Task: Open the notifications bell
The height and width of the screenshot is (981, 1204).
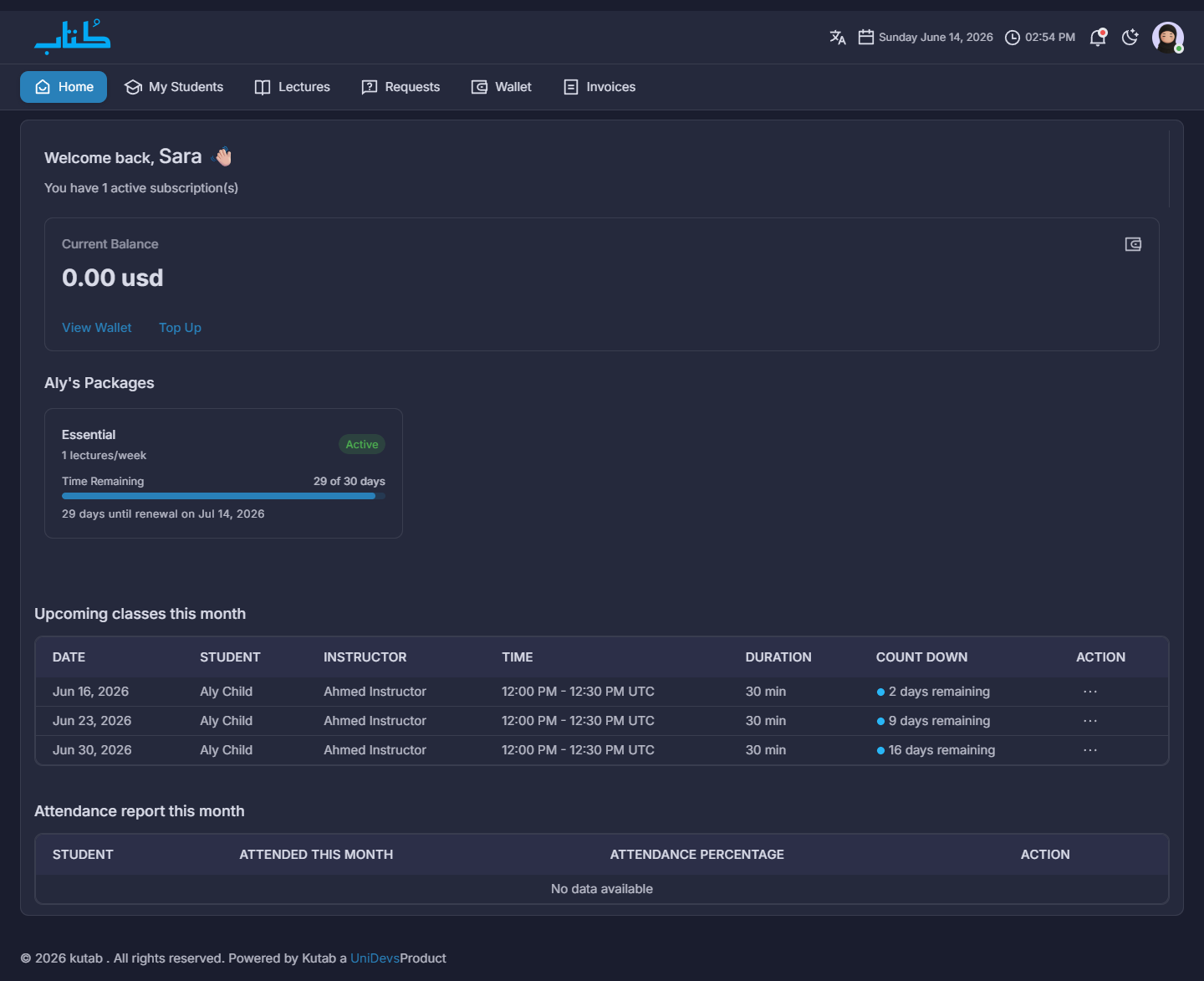Action: tap(1098, 37)
